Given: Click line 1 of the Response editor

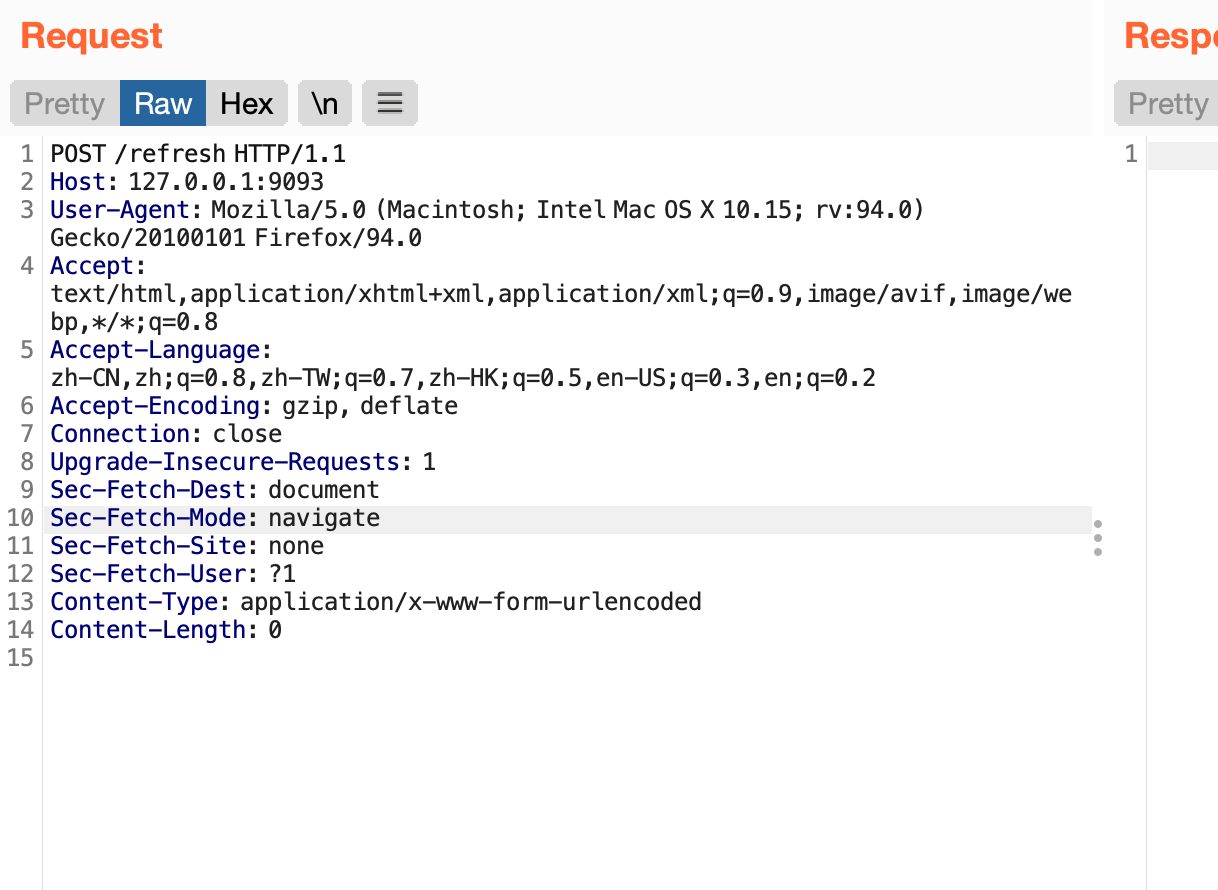Looking at the screenshot, I should coord(1183,155).
